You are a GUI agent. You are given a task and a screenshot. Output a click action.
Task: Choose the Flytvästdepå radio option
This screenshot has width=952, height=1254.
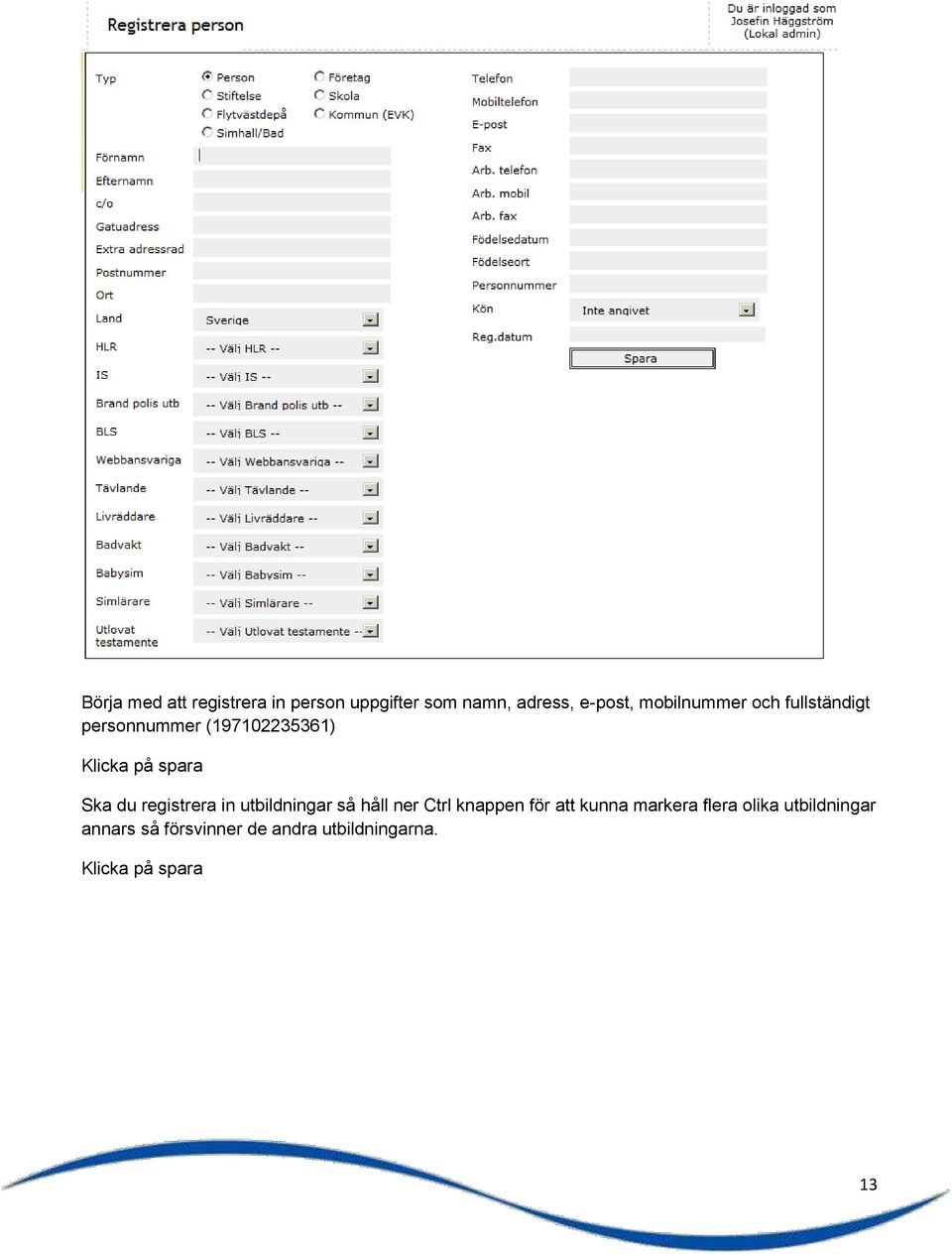207,114
